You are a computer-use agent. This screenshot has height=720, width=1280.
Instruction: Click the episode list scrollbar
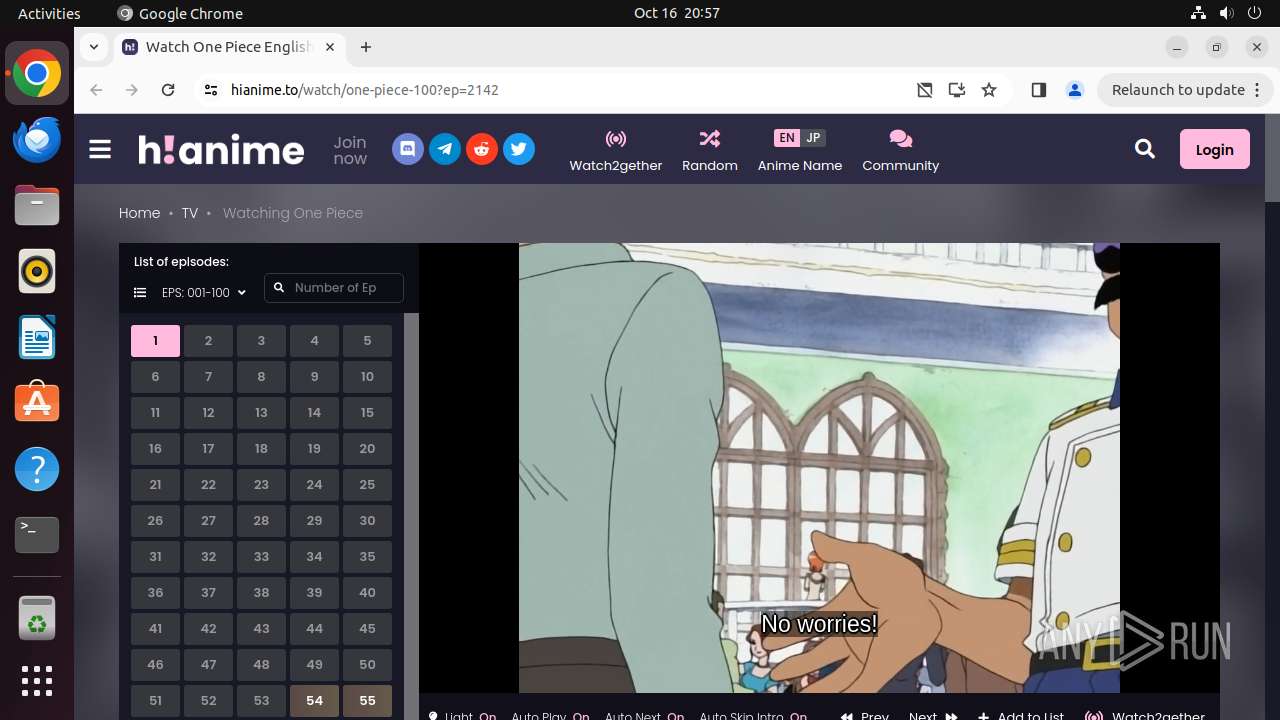pyautogui.click(x=411, y=516)
